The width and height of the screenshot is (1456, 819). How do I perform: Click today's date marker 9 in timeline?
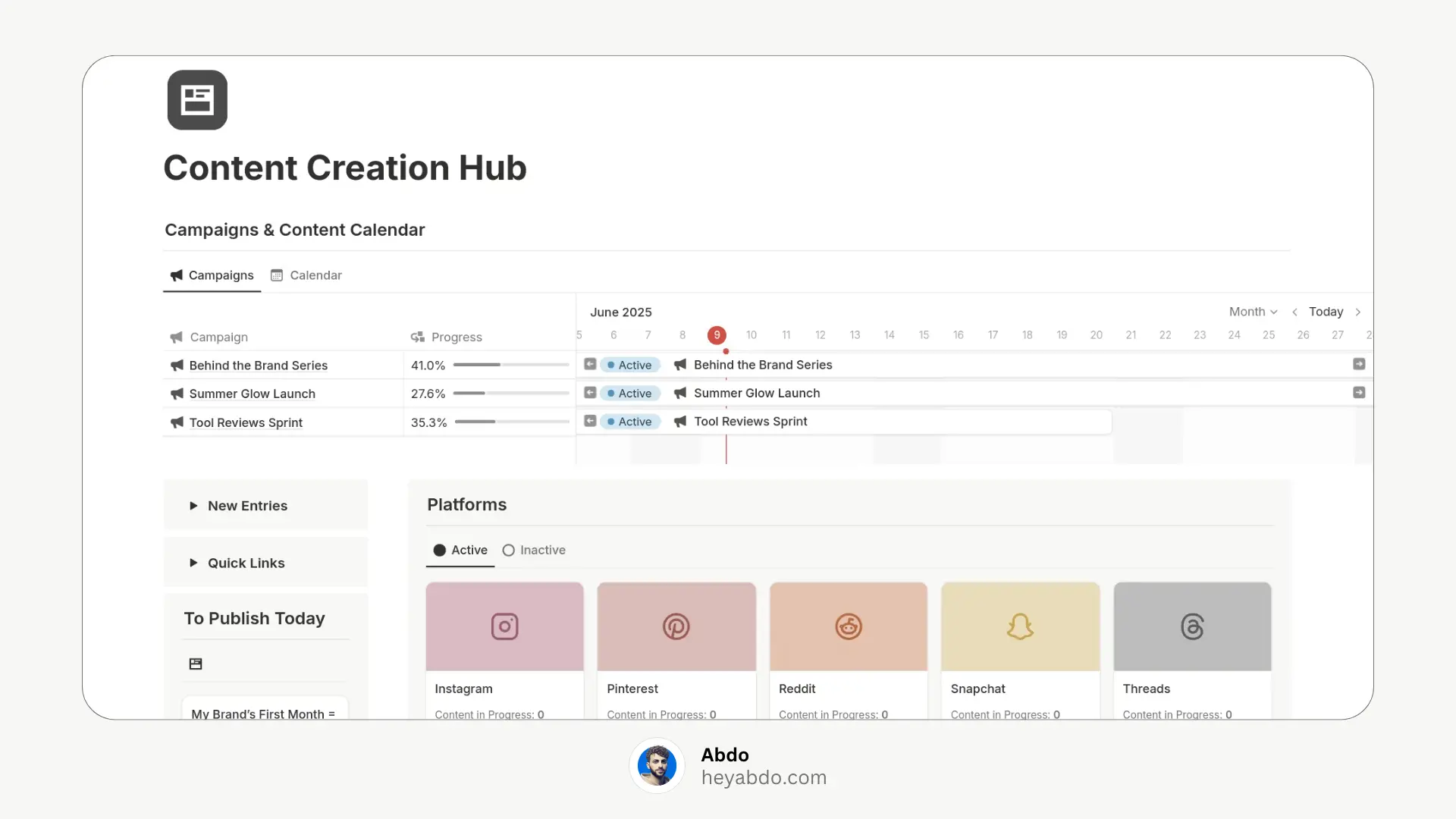pos(717,335)
